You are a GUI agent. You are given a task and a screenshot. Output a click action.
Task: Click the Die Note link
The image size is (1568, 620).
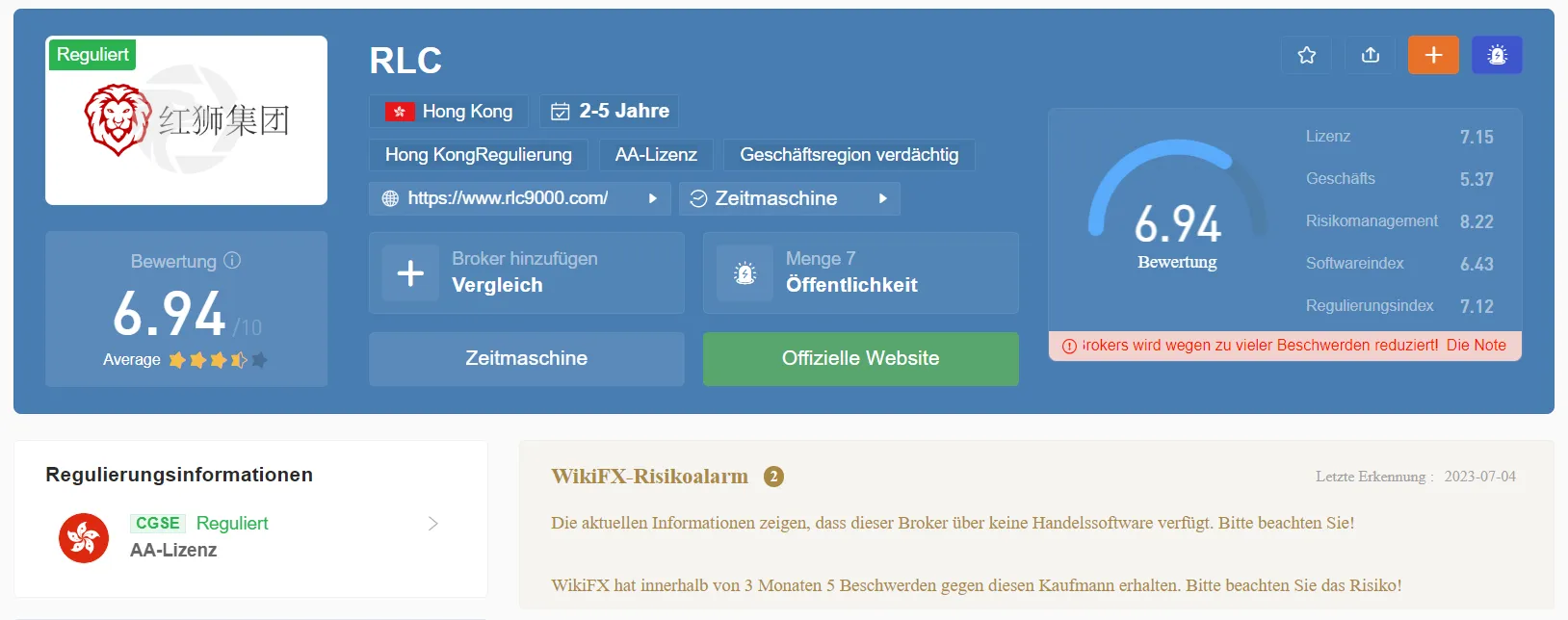pyautogui.click(x=1476, y=346)
